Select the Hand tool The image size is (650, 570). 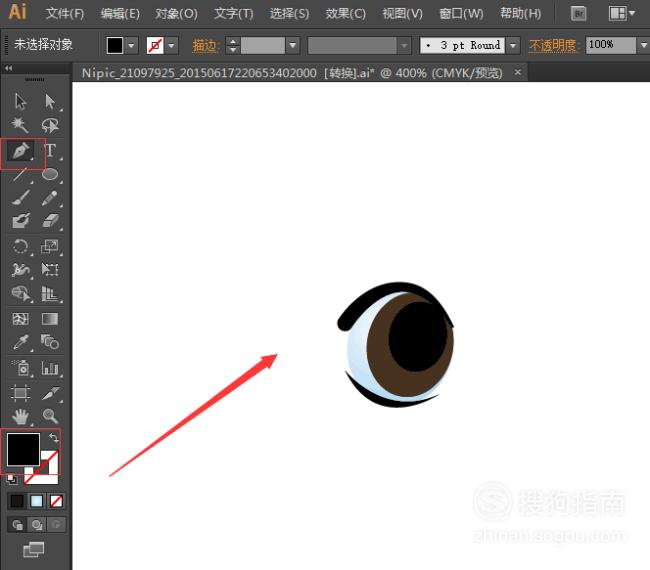tap(20, 416)
